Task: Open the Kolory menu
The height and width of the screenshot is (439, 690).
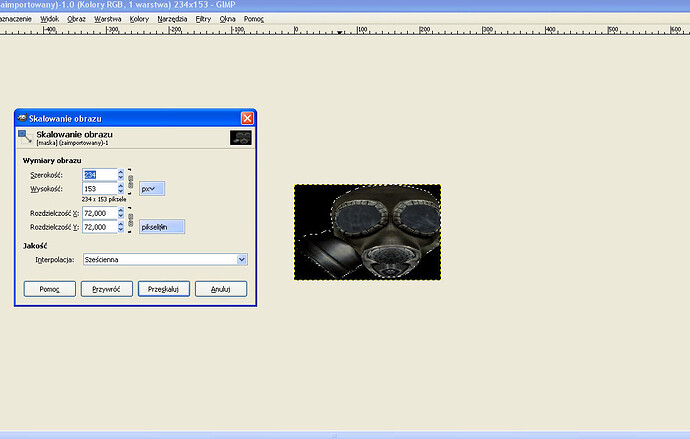Action: click(139, 19)
